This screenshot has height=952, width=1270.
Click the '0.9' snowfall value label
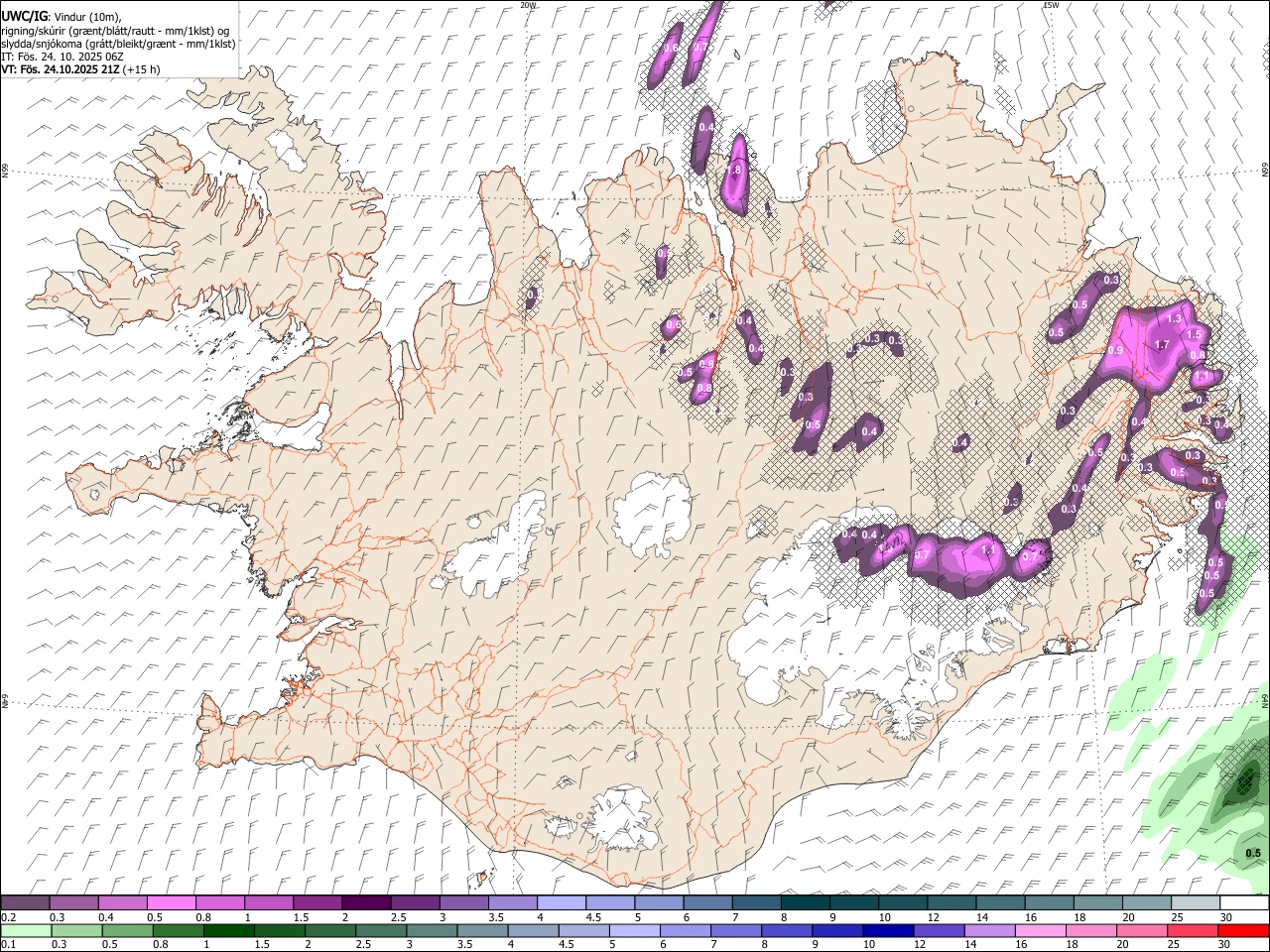[x=1115, y=350]
